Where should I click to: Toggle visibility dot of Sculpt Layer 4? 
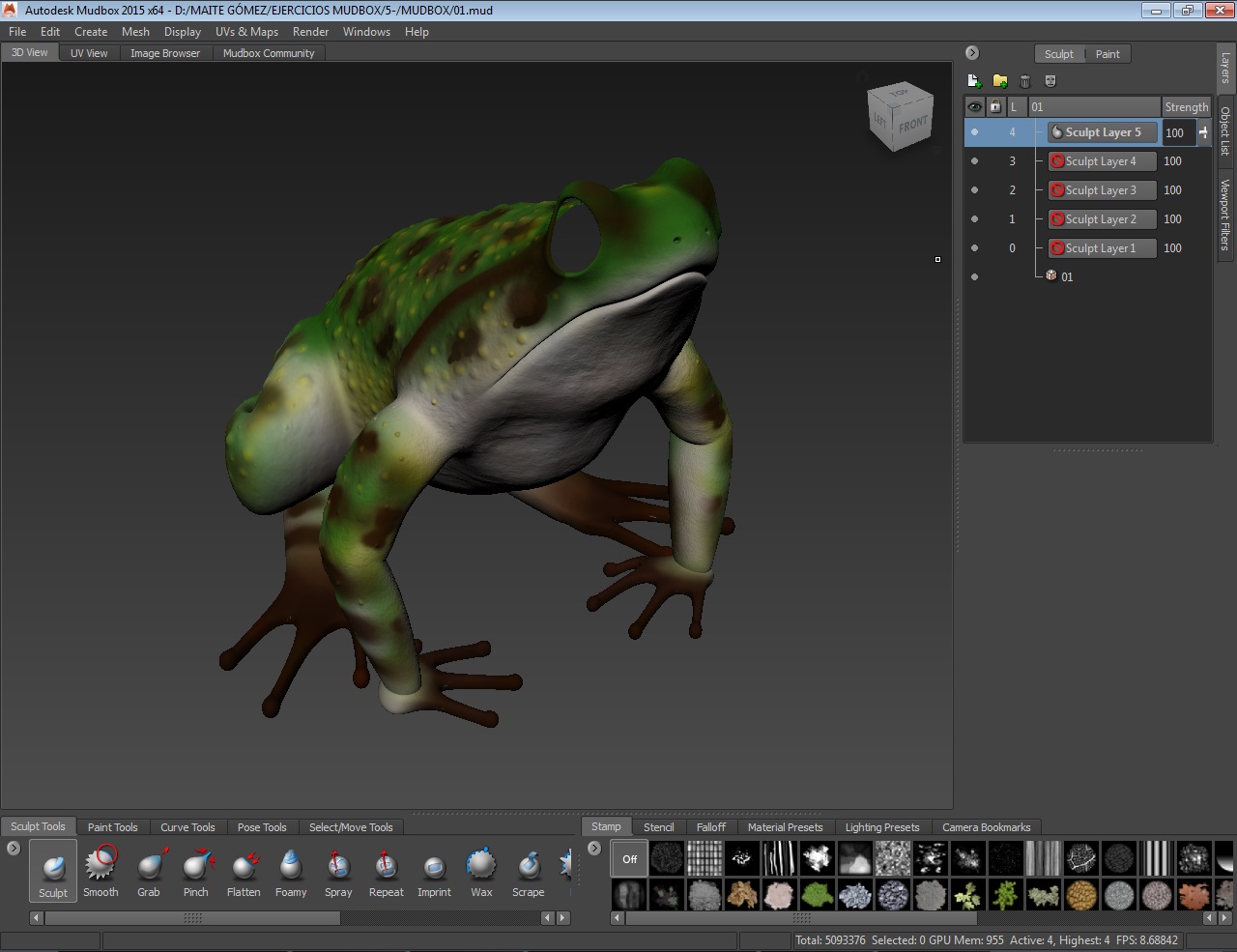pyautogui.click(x=974, y=161)
